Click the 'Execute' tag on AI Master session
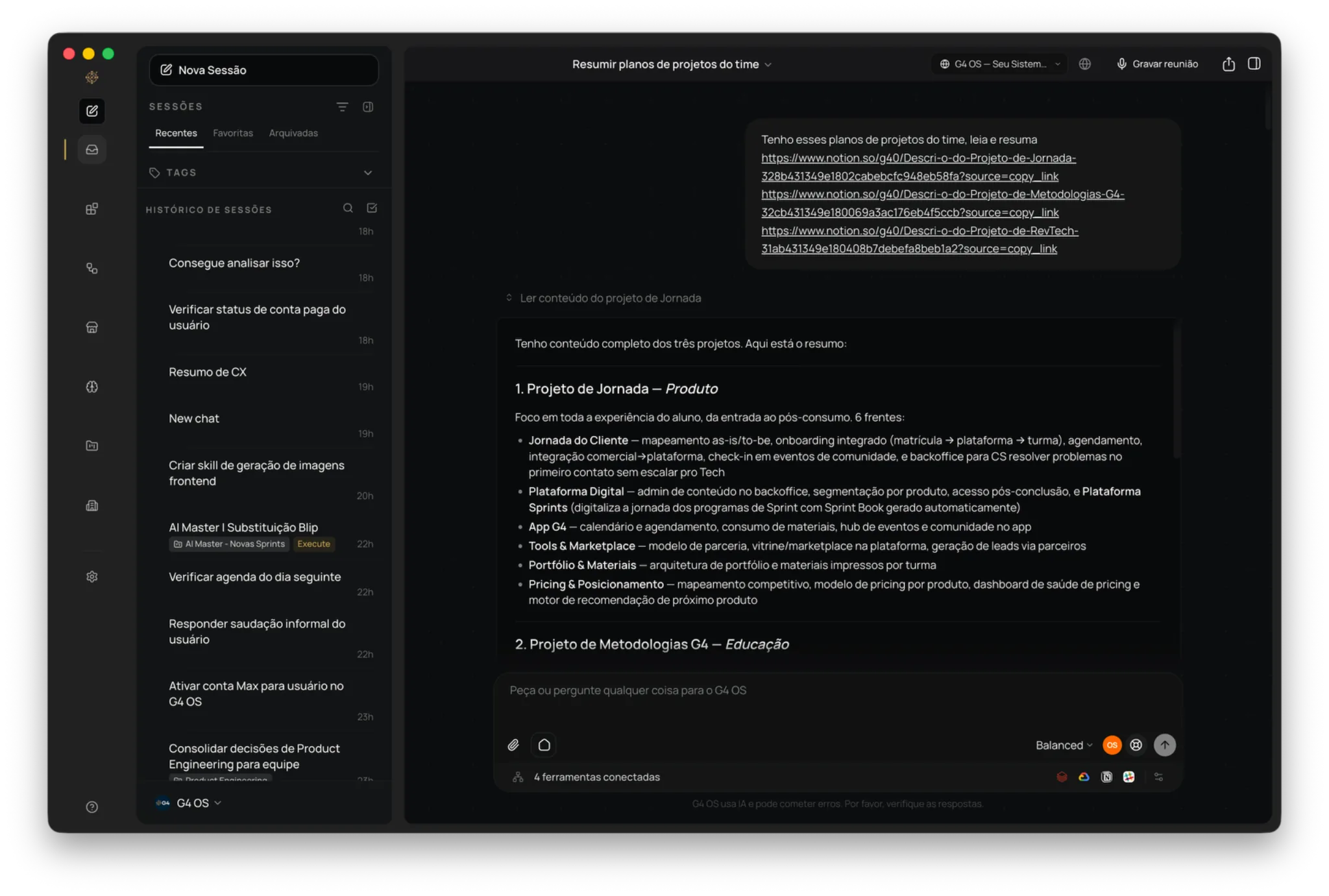The height and width of the screenshot is (896, 1329). tap(314, 544)
